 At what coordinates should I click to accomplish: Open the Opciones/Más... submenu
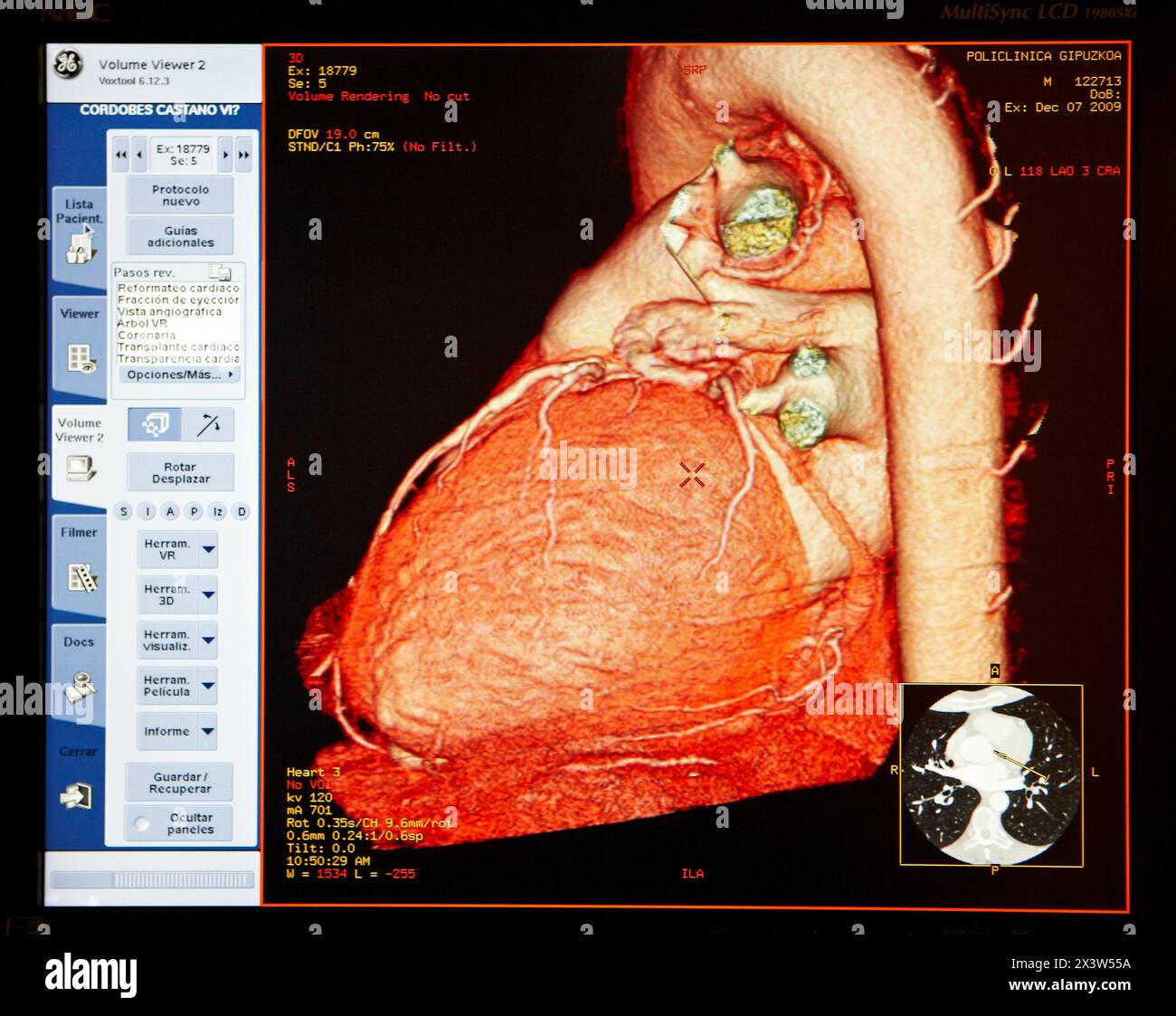point(179,375)
